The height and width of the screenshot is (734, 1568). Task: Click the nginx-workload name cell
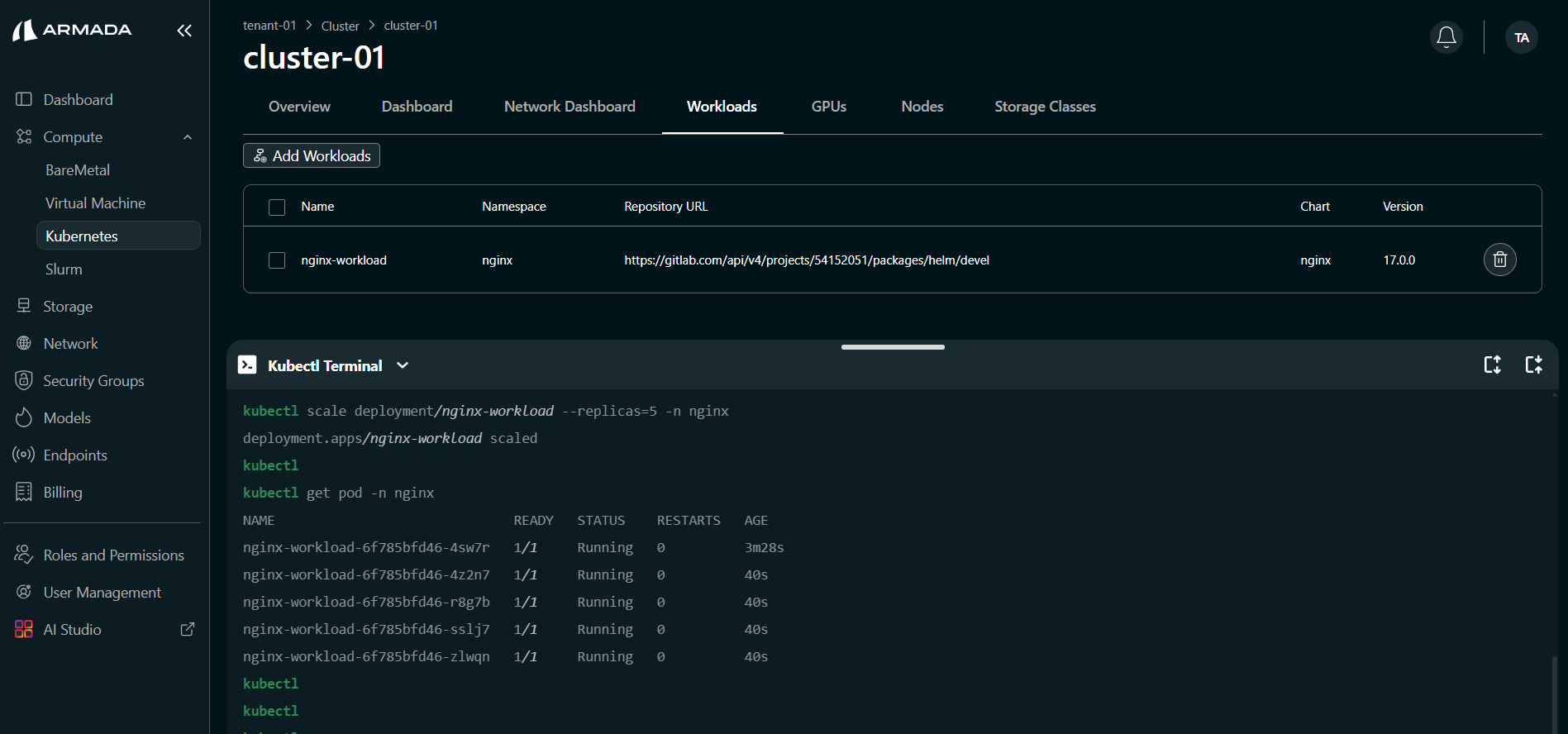(344, 260)
